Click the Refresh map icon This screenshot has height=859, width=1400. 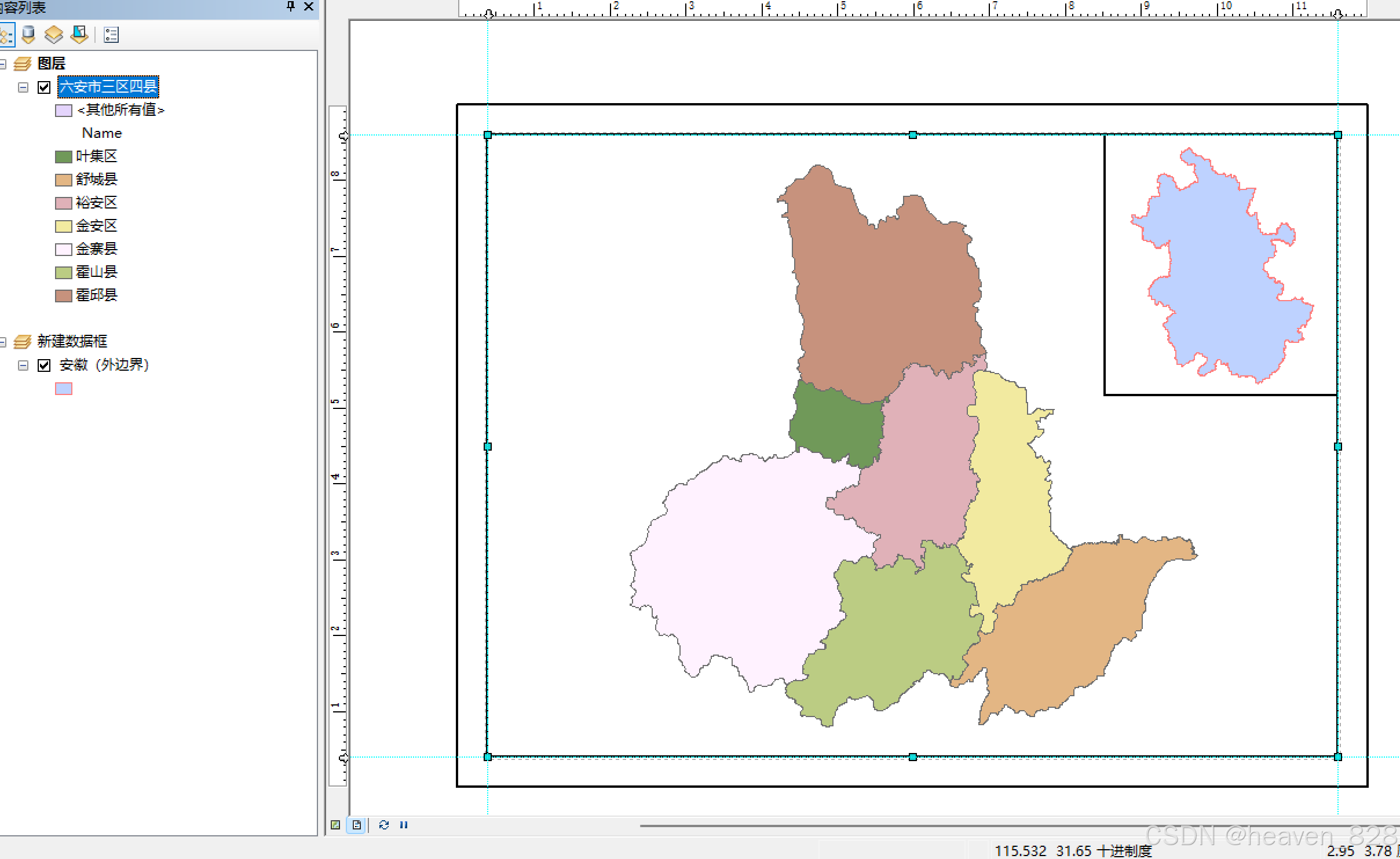click(383, 825)
